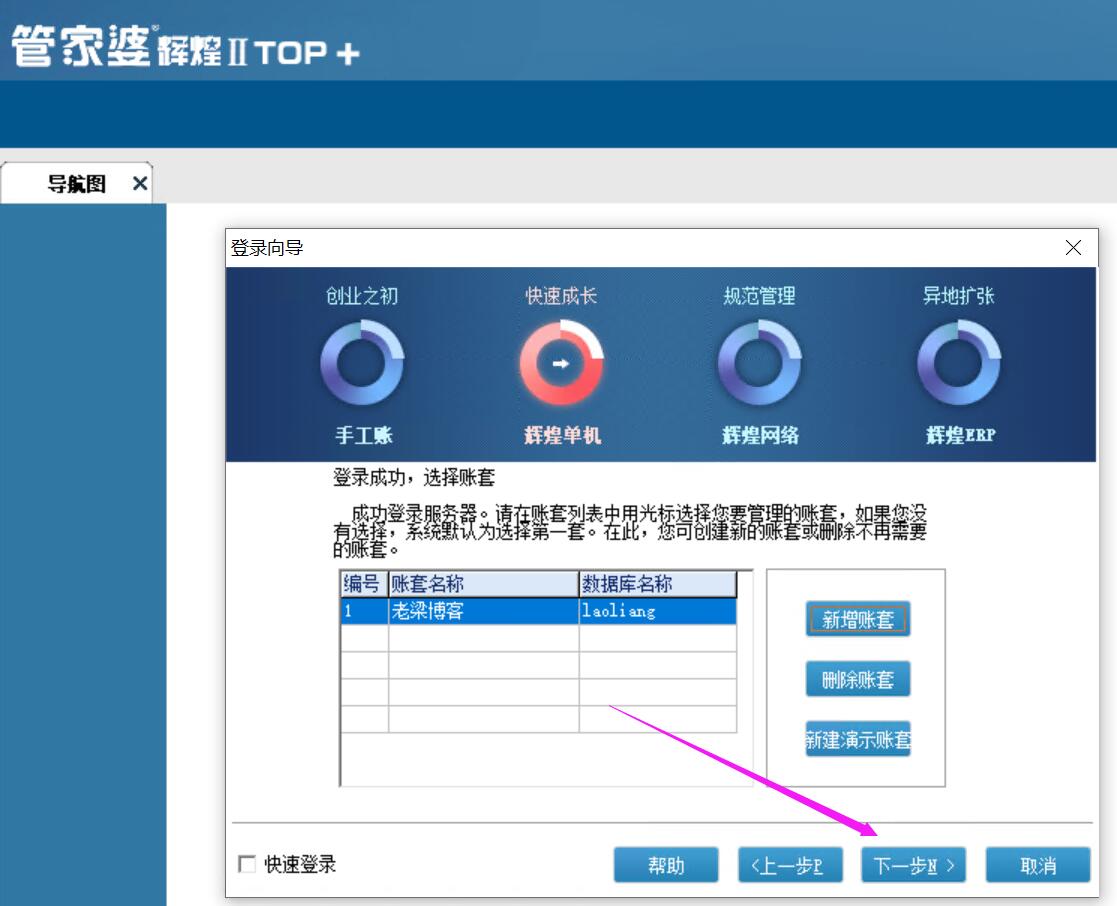Select the red 辉煌单机 ring icon

(561, 363)
